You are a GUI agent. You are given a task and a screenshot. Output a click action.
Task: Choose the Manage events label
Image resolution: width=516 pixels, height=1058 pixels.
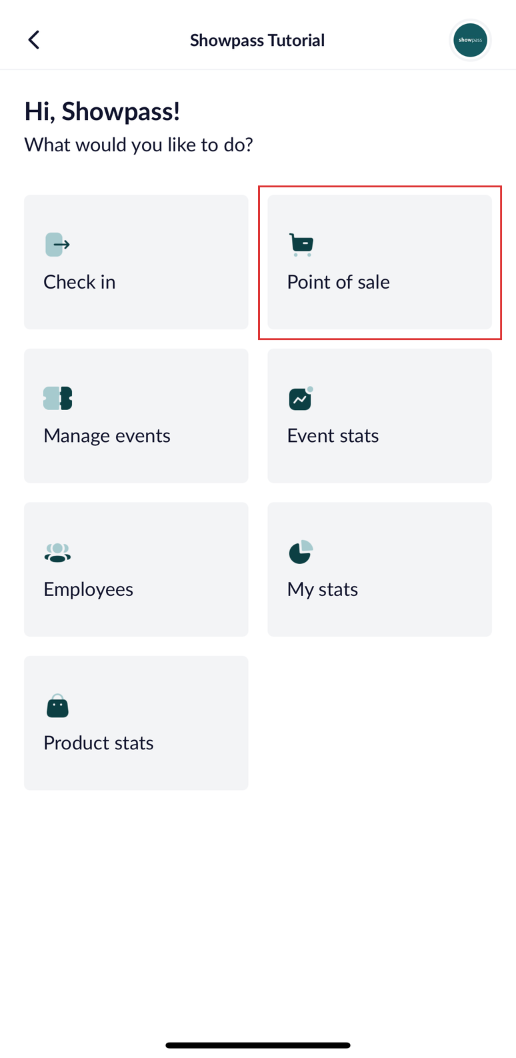coord(107,436)
